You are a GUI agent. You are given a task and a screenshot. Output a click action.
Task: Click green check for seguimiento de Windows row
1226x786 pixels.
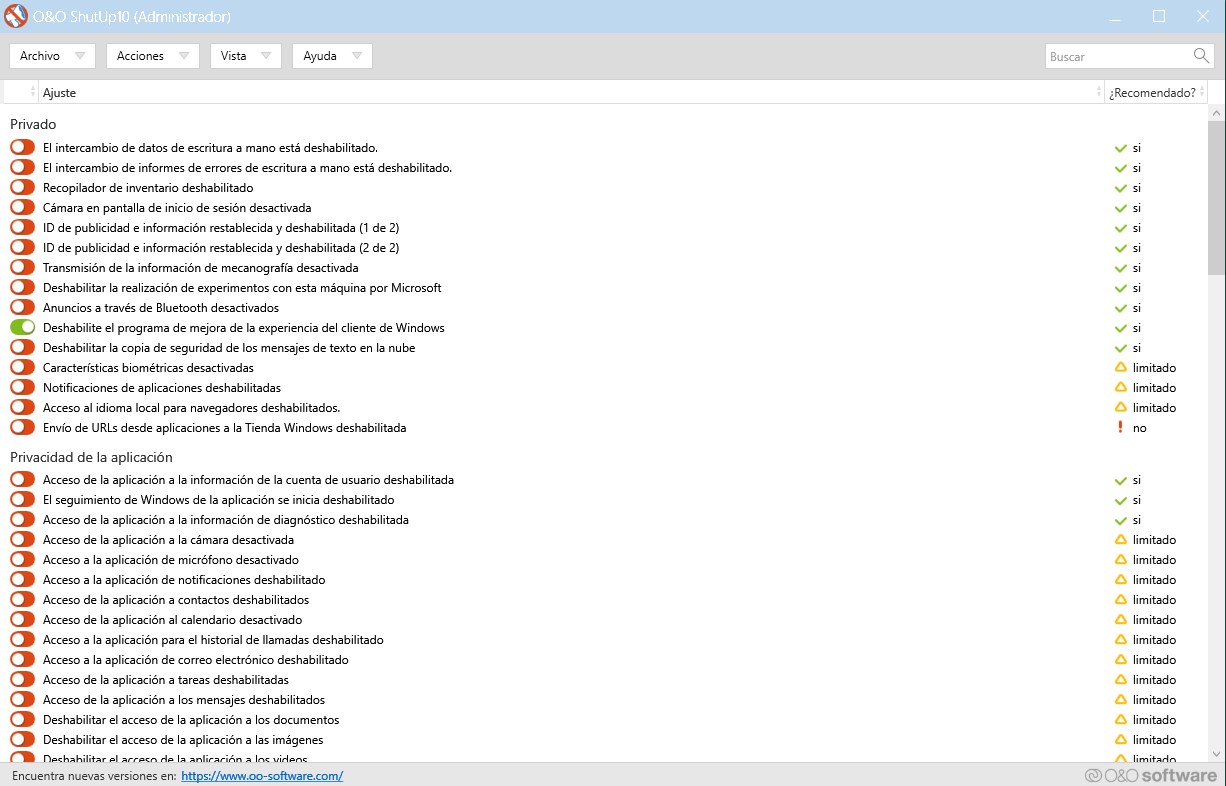pos(1121,500)
